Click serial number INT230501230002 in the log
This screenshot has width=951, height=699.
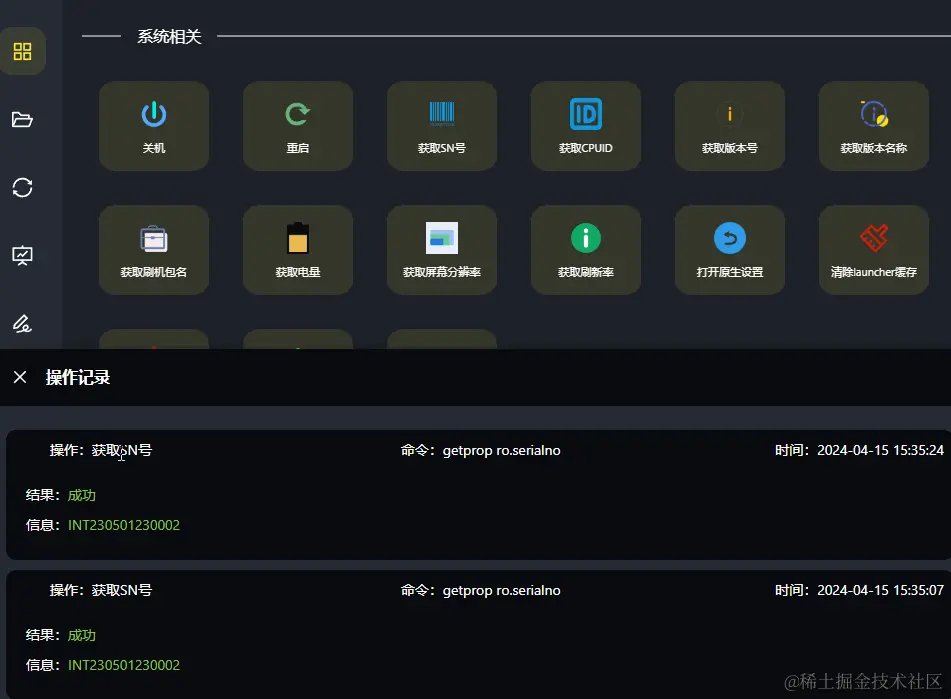pos(124,524)
